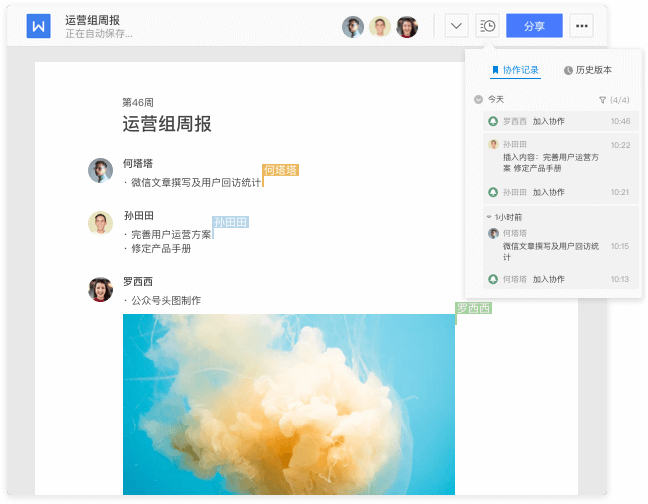Click the blue 分享 button

pyautogui.click(x=534, y=26)
